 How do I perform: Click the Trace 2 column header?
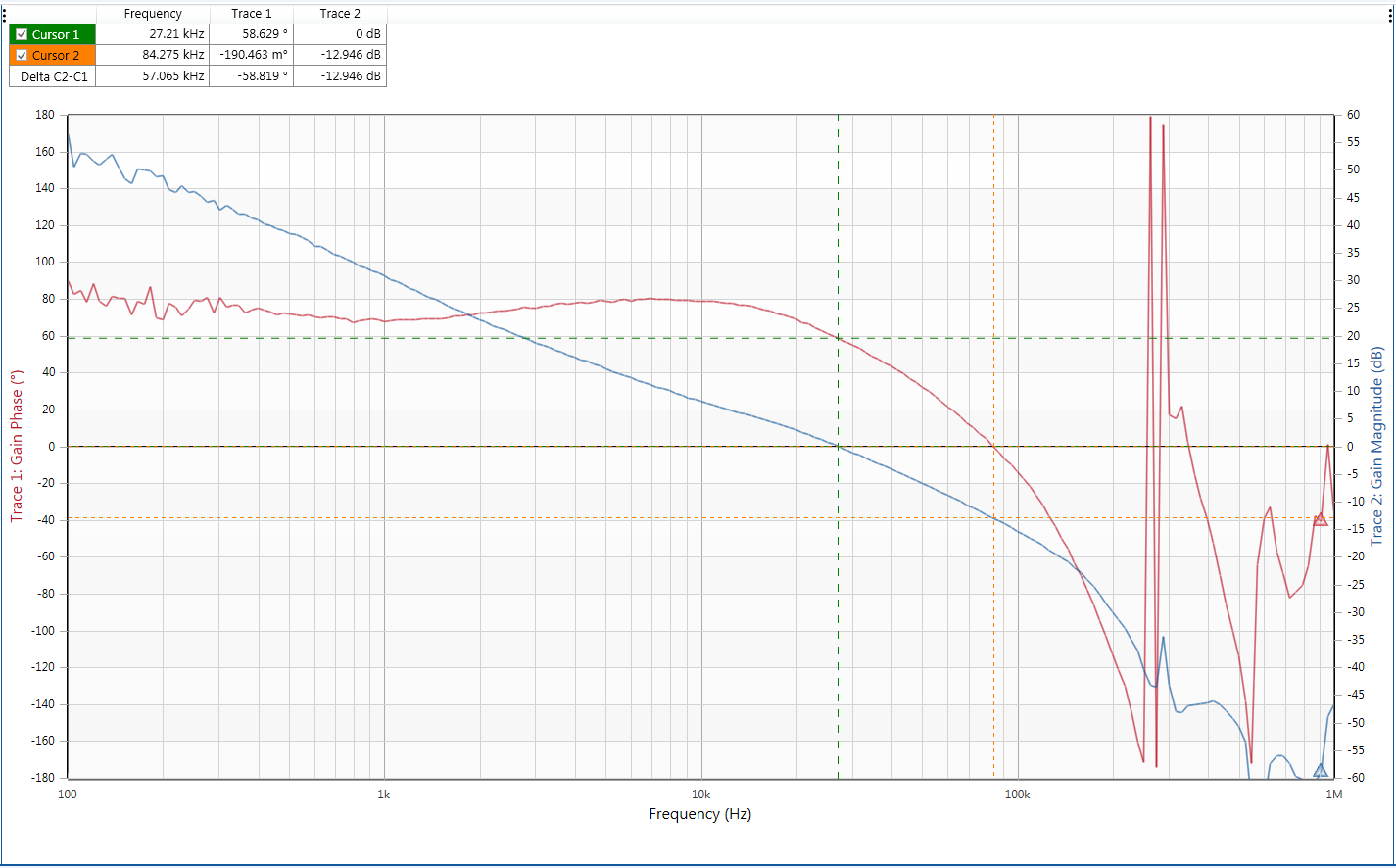[x=340, y=14]
